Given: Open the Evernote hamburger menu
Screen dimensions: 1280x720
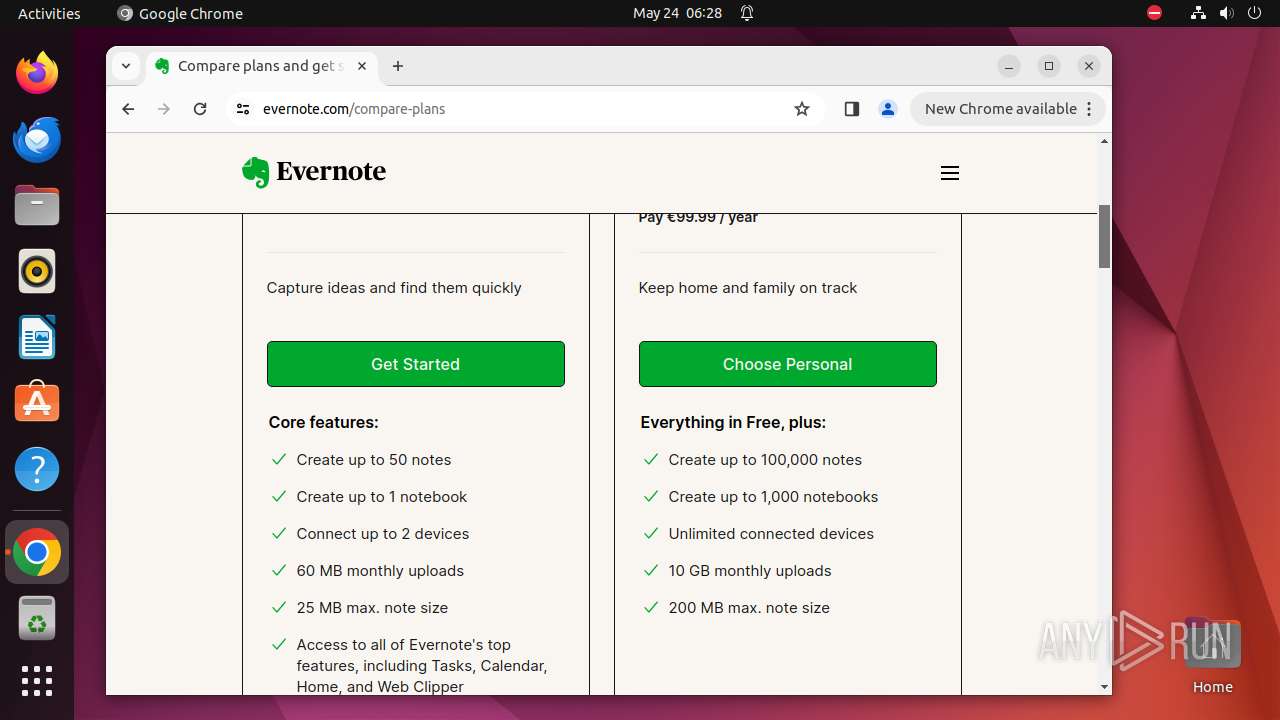Looking at the screenshot, I should 950,173.
